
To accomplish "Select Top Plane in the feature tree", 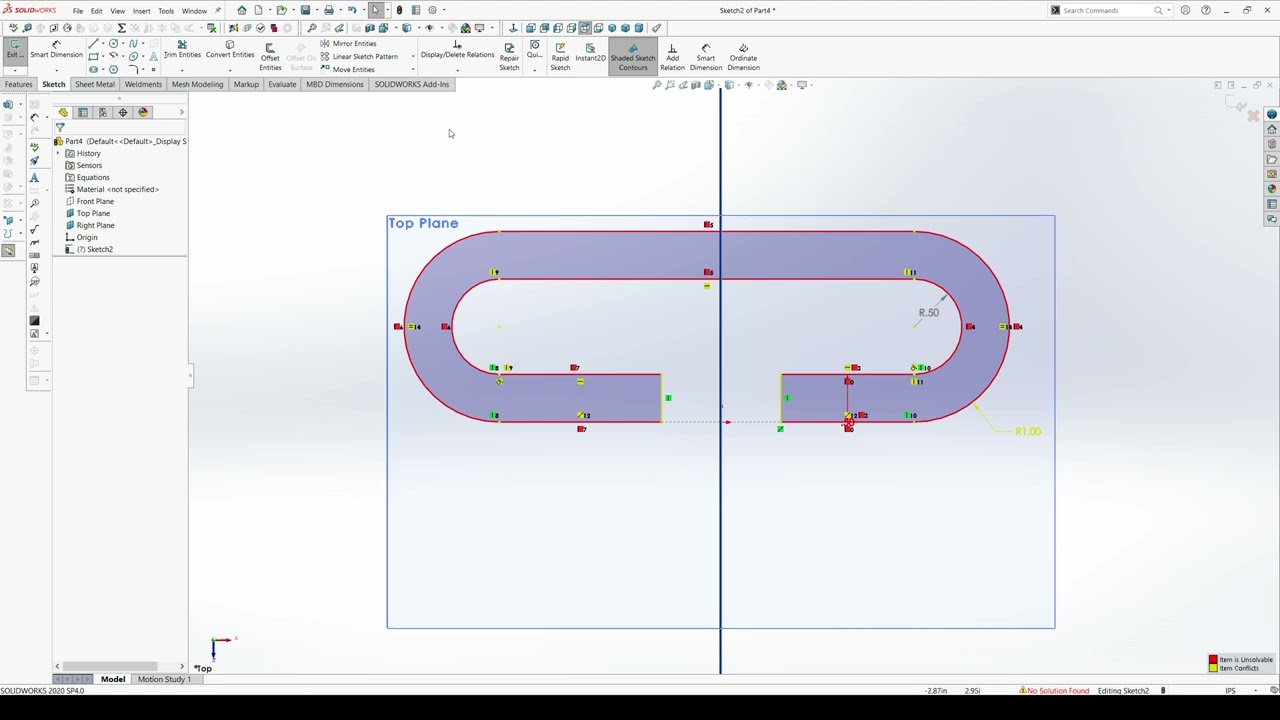I will (93, 213).
